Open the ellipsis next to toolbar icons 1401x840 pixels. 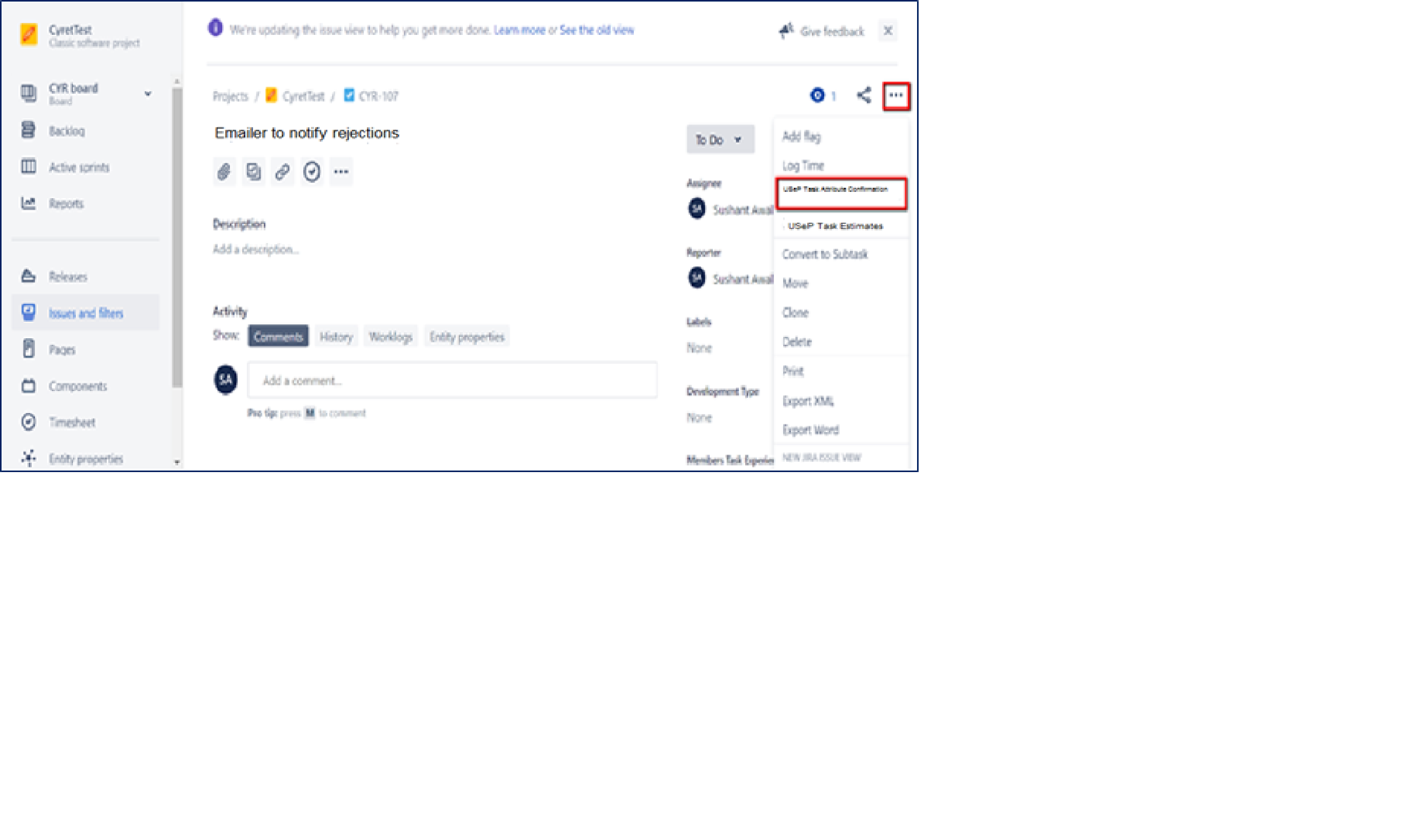(x=341, y=171)
